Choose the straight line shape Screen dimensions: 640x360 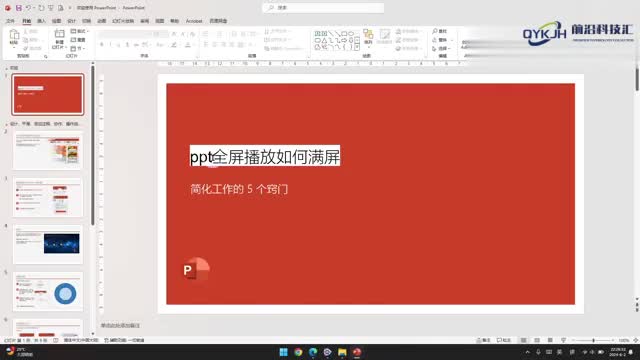pyautogui.click(x=331, y=33)
